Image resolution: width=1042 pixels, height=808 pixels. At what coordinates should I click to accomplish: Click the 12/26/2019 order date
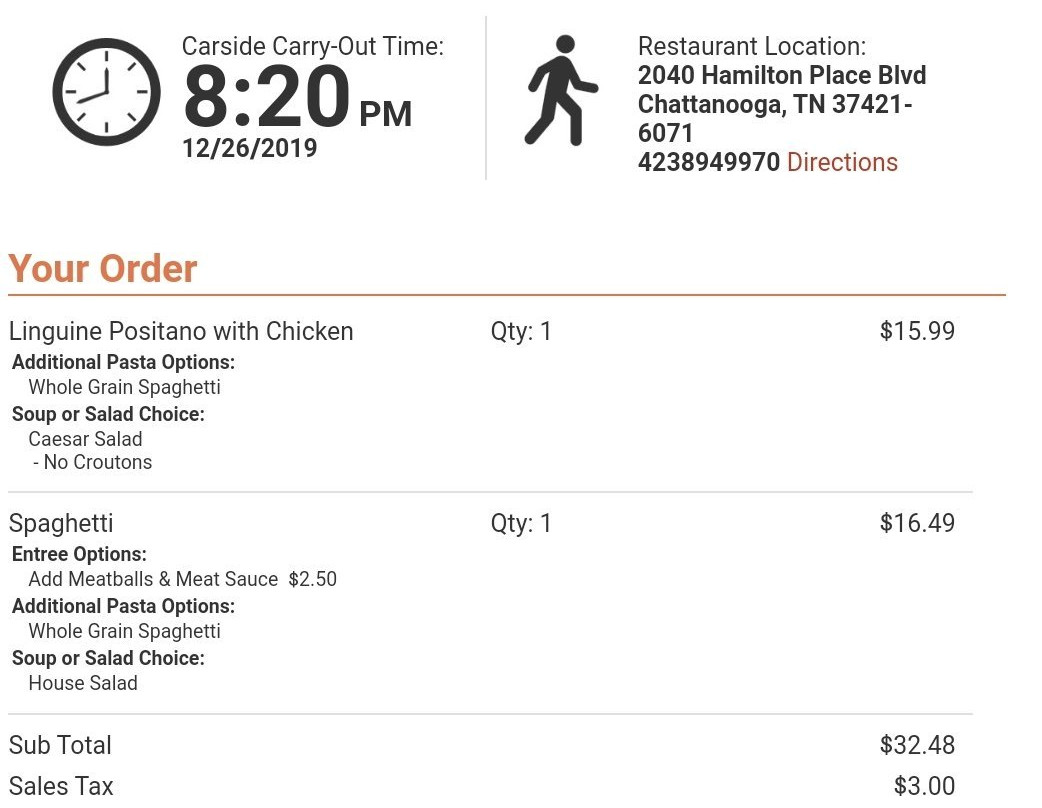249,149
